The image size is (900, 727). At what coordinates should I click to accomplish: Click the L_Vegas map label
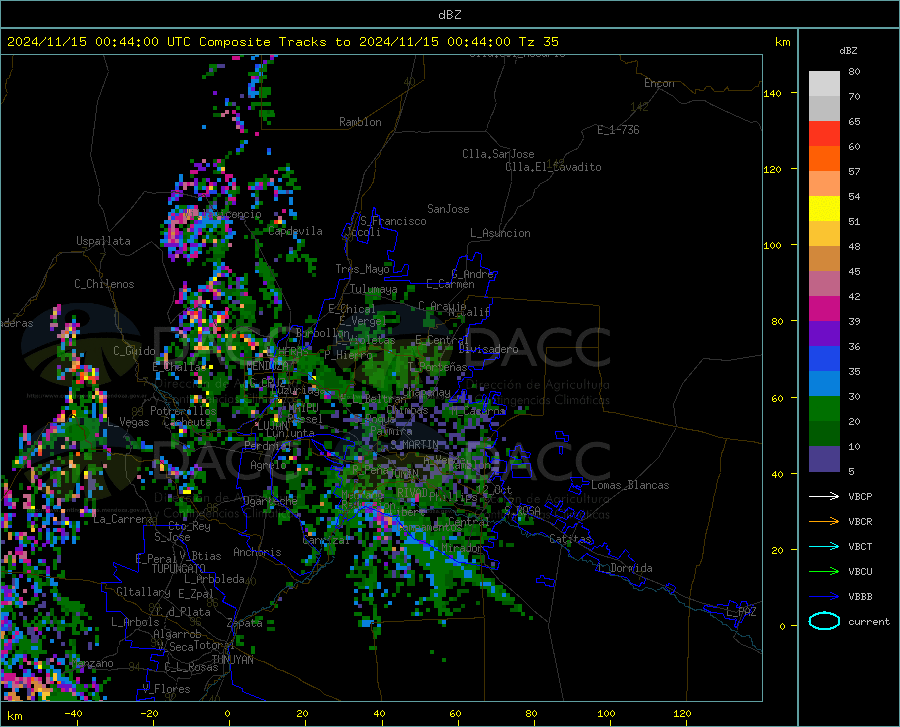pyautogui.click(x=128, y=422)
